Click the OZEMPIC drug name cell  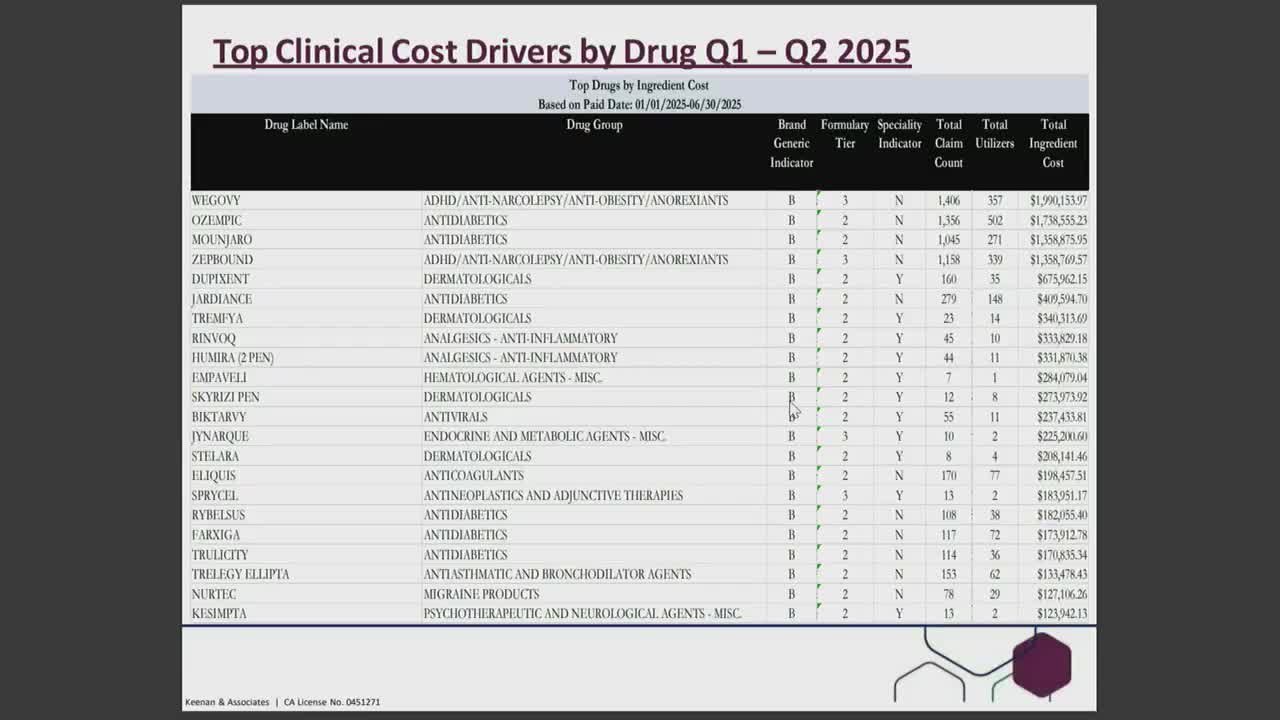217,220
